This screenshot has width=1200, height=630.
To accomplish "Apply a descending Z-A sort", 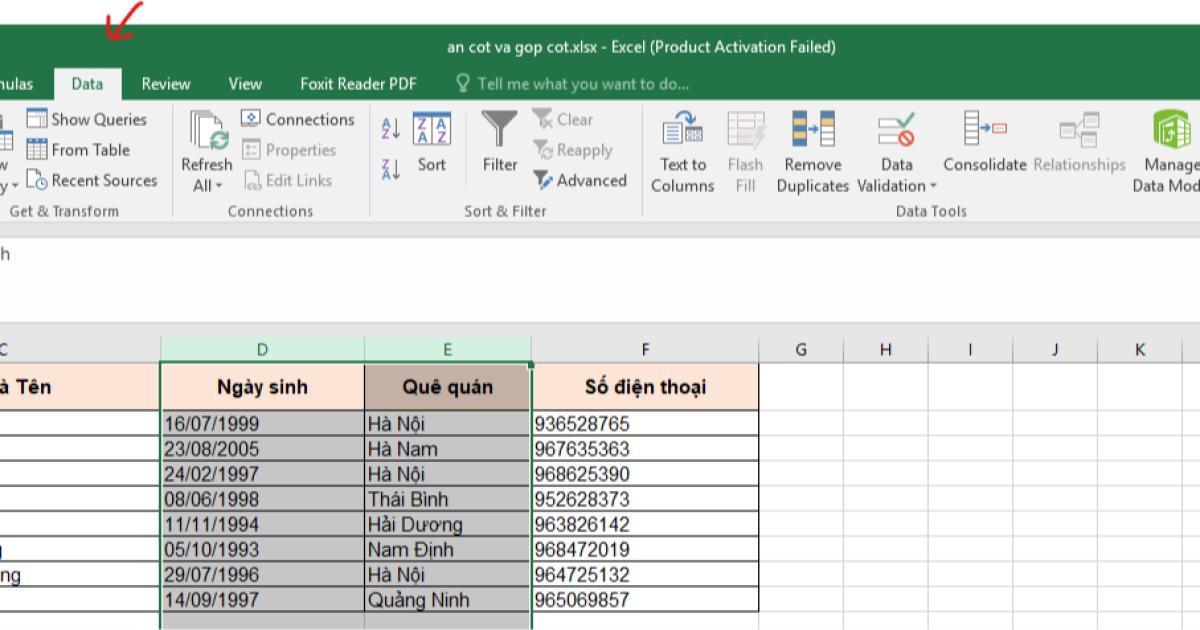I will tap(390, 168).
